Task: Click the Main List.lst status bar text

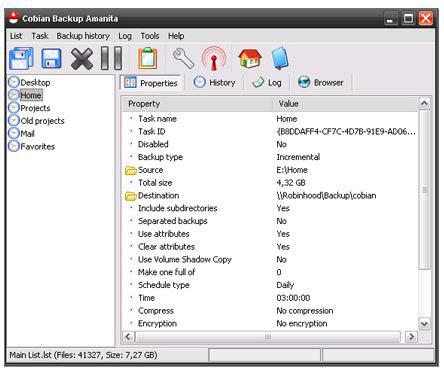Action: click(x=83, y=355)
